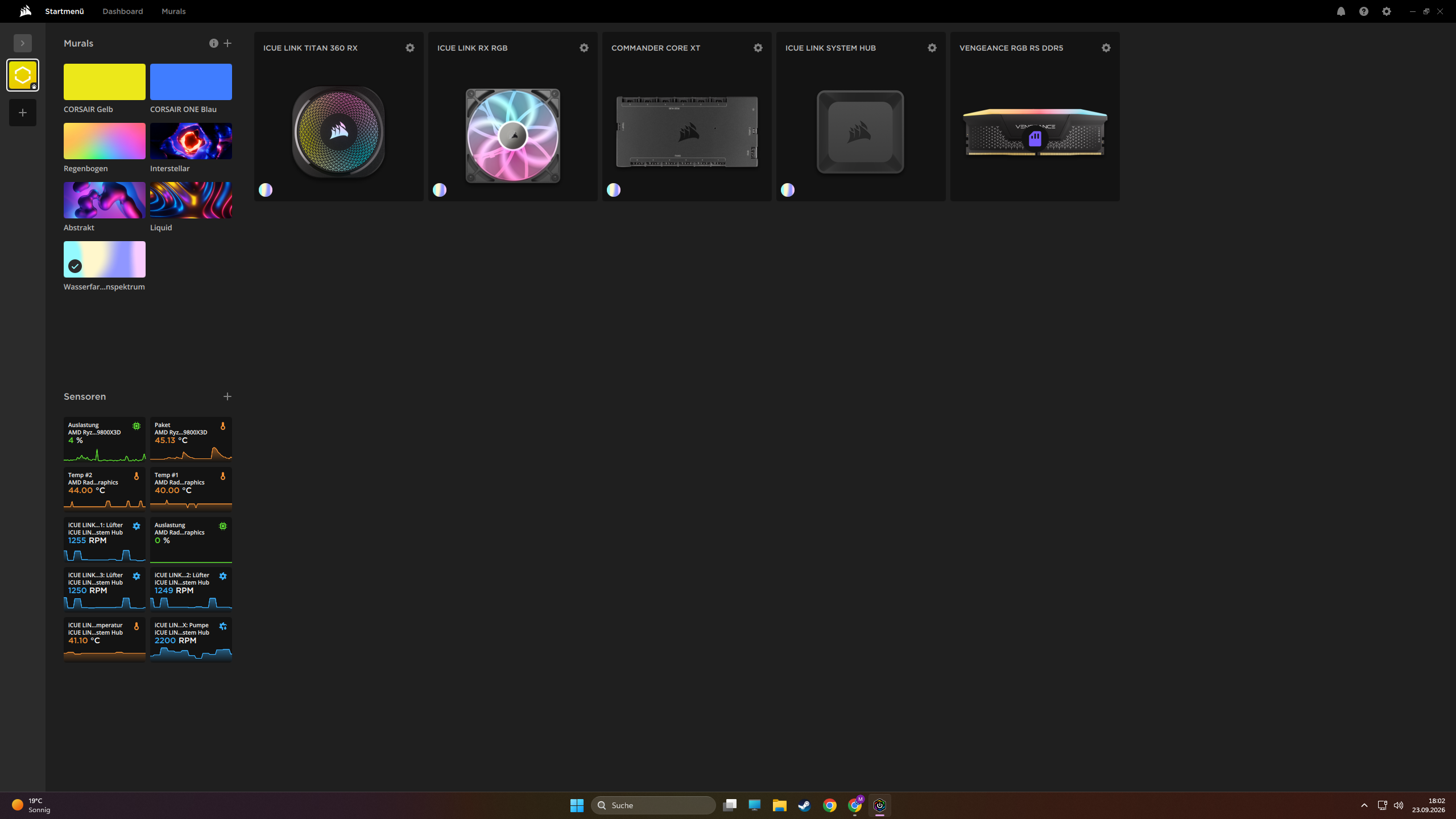Click lighting badge on TITAN 360 RX card
The height and width of the screenshot is (819, 1456).
coord(266,190)
